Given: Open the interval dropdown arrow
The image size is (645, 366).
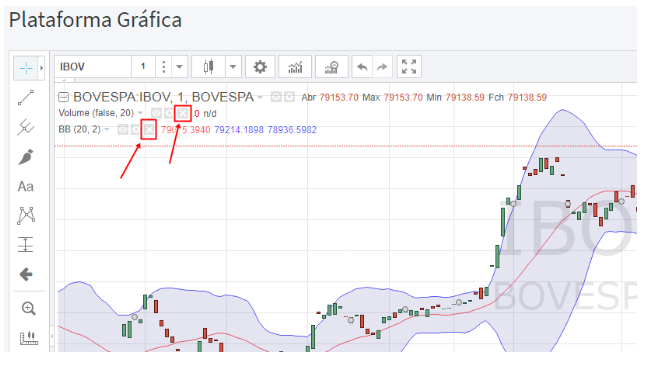Looking at the screenshot, I should [179, 67].
